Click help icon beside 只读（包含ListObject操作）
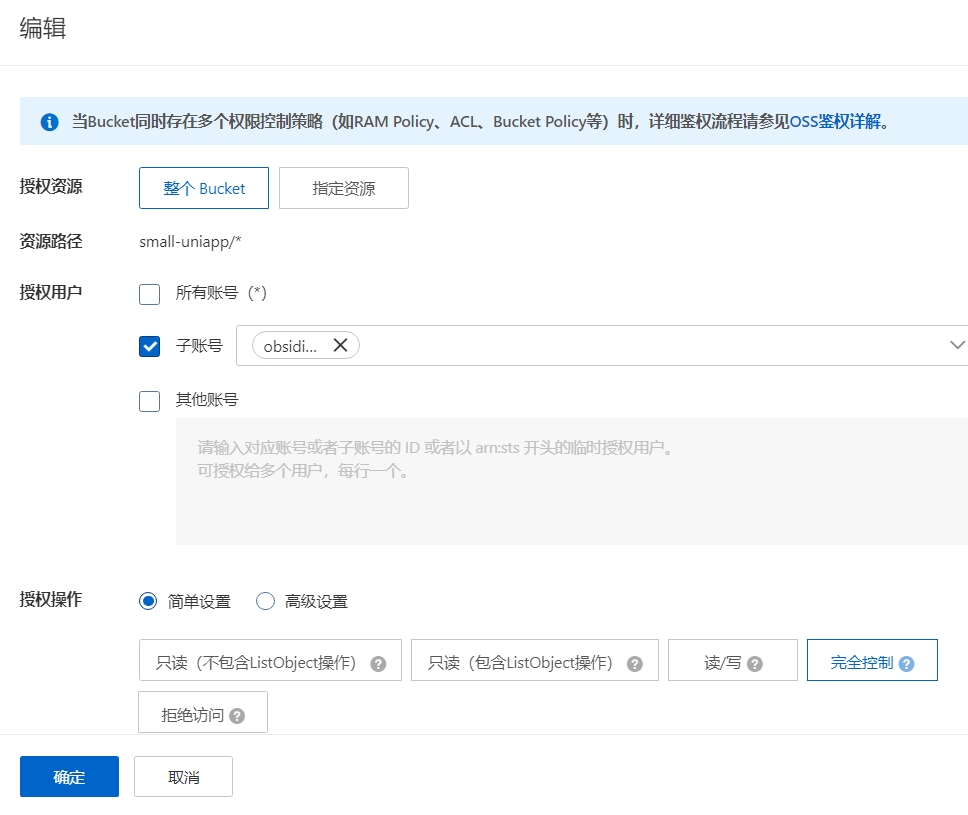 click(634, 663)
